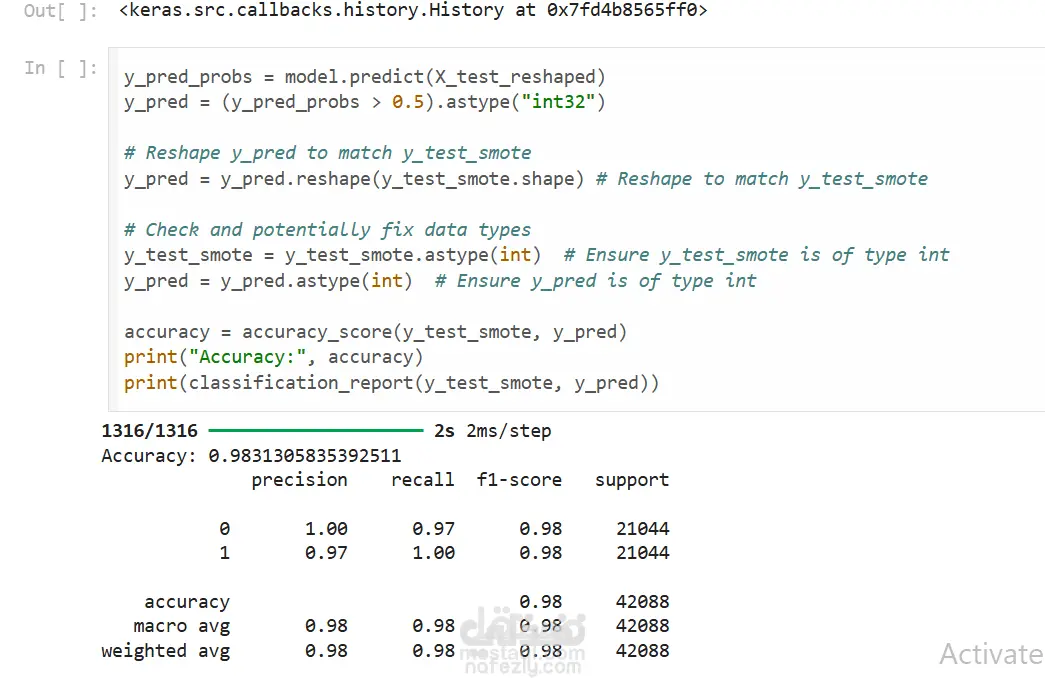Click the 'macro avg' row label

(x=181, y=626)
